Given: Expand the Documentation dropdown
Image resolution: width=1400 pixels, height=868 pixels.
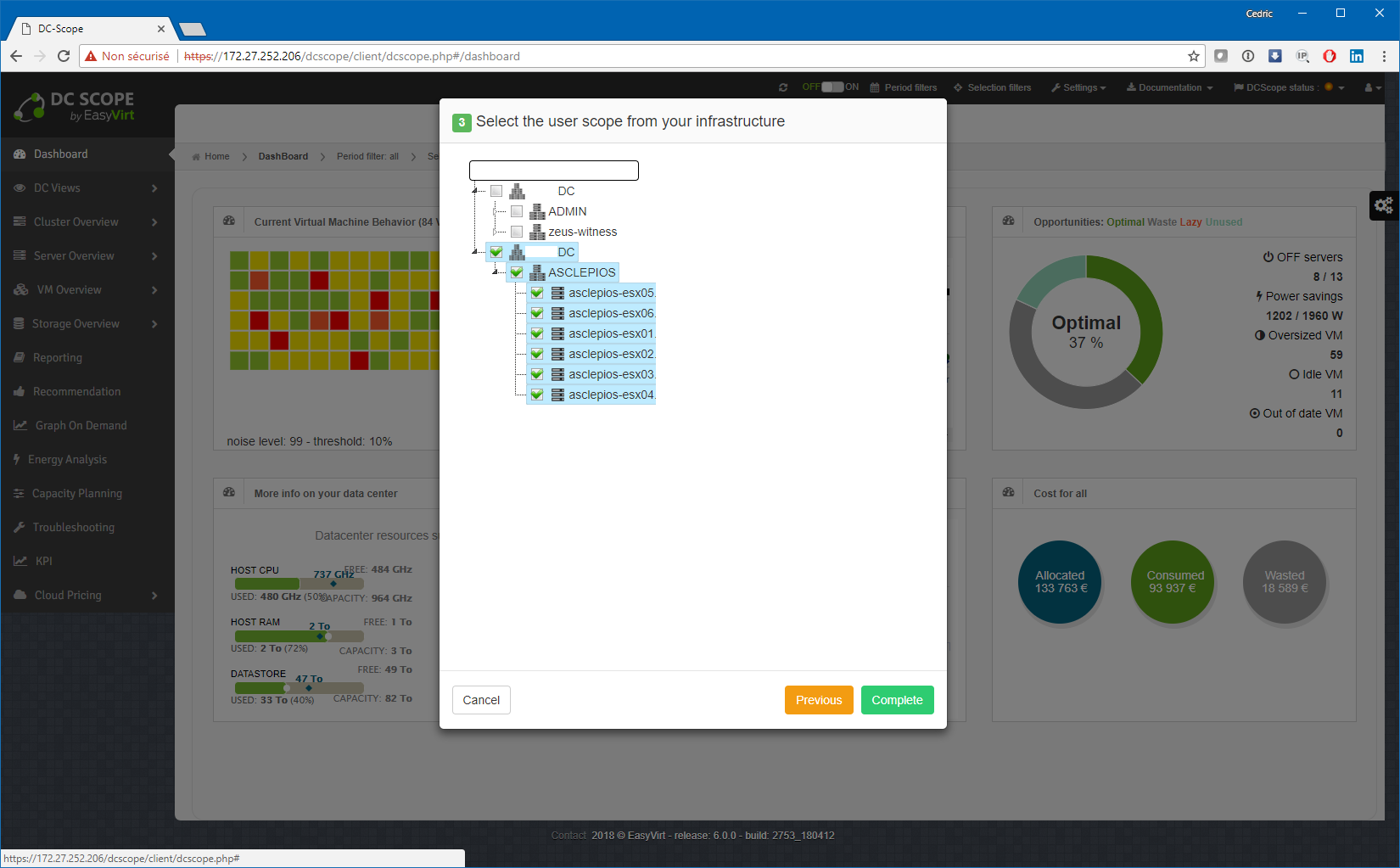Looking at the screenshot, I should coord(1169,87).
